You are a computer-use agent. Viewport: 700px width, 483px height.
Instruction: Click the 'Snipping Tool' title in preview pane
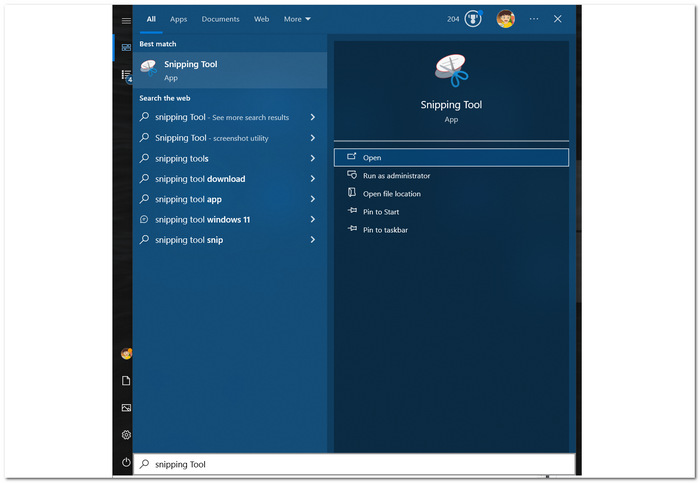click(451, 105)
